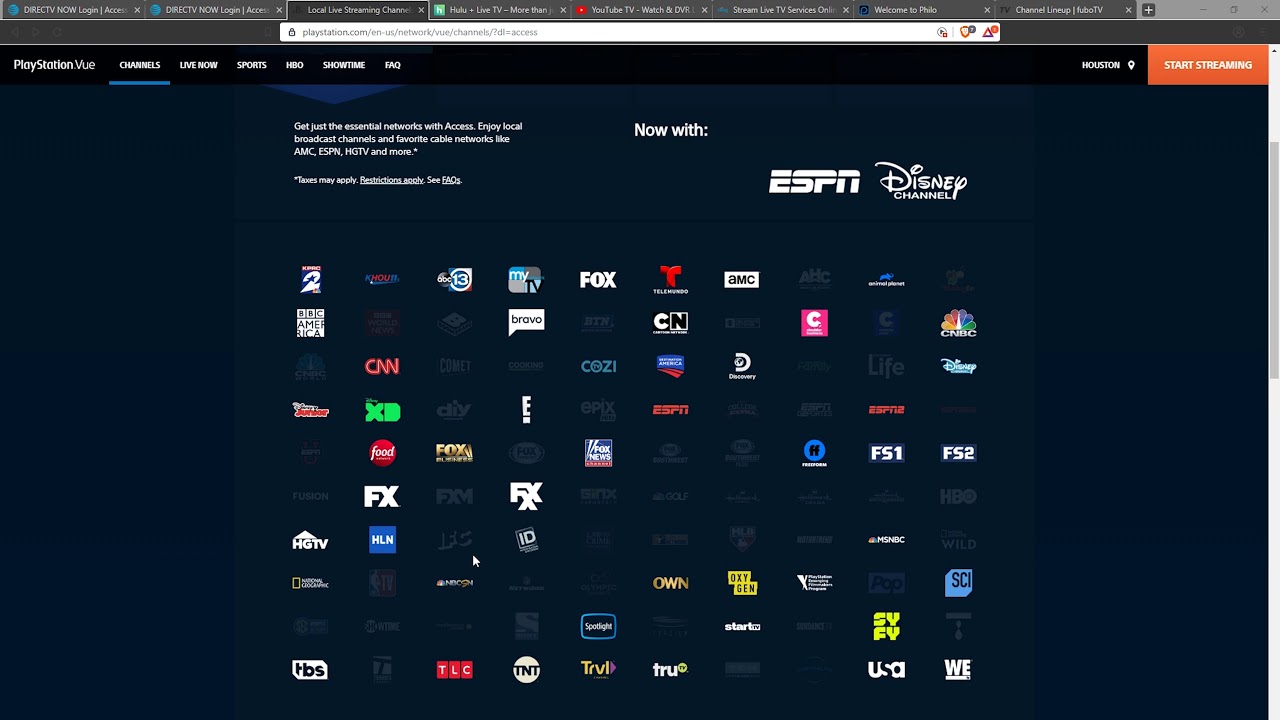Open the Channels navigation tab
Image resolution: width=1280 pixels, height=720 pixels.
pyautogui.click(x=140, y=65)
